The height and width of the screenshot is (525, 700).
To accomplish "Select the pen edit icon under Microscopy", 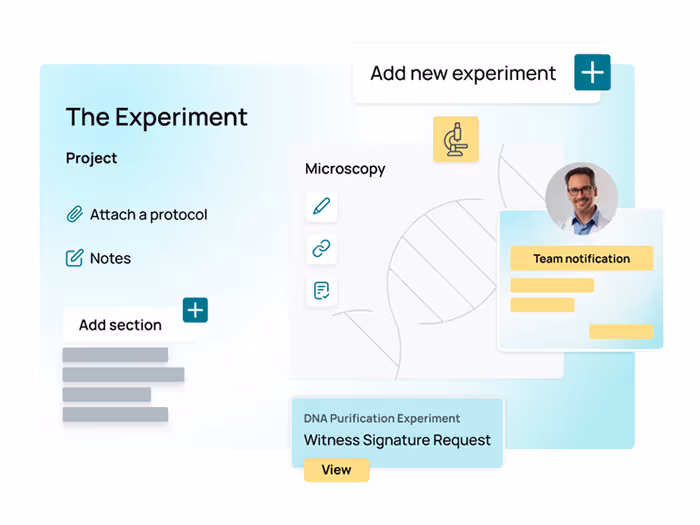I will (x=321, y=206).
